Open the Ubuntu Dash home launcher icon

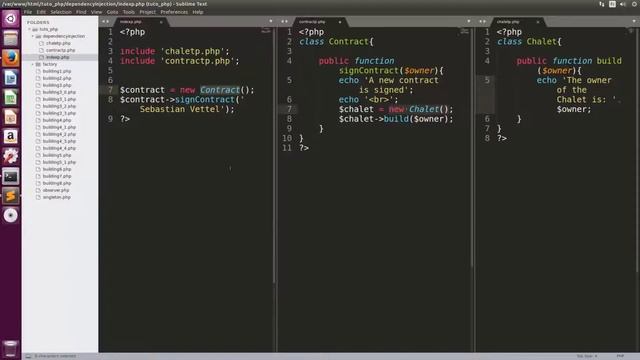pyautogui.click(x=11, y=19)
